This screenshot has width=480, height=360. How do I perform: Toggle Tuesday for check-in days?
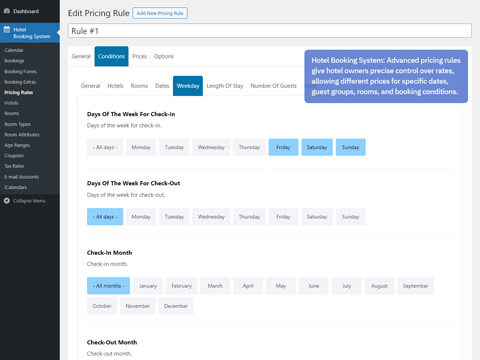click(174, 147)
